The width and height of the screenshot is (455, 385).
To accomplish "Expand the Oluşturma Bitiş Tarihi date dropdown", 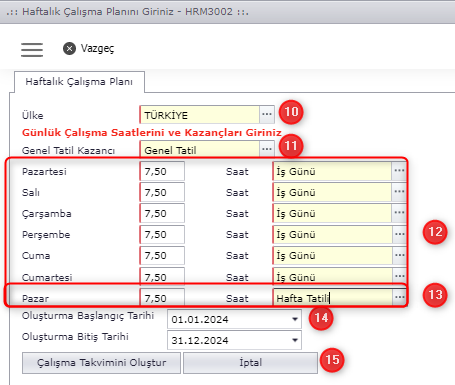I will [295, 340].
